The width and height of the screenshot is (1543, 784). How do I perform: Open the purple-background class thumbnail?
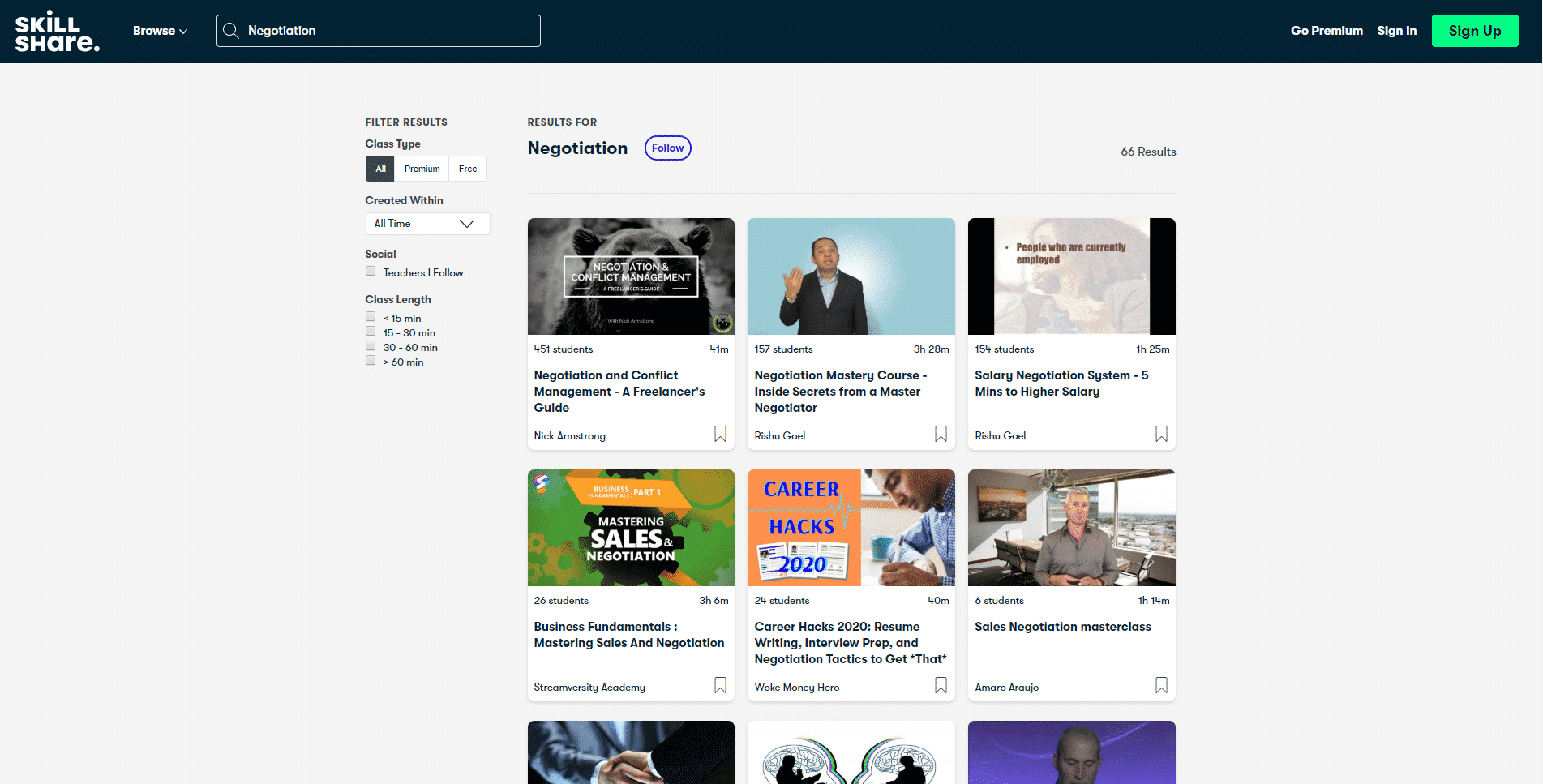[x=1072, y=752]
